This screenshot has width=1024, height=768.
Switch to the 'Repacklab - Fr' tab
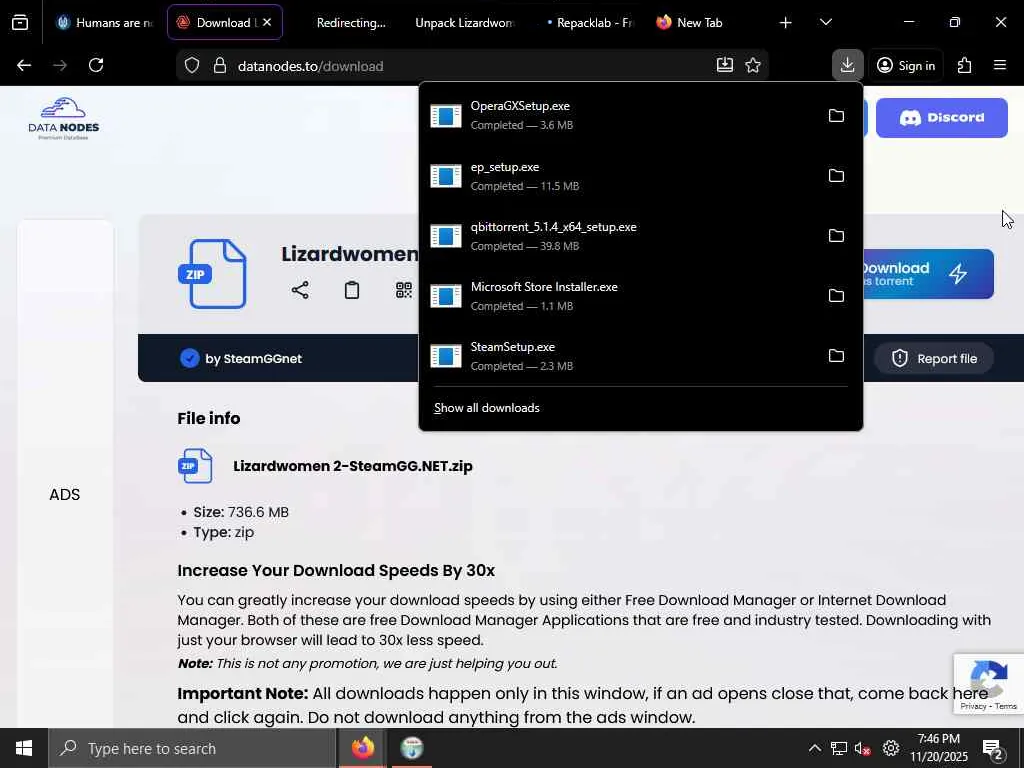click(x=590, y=22)
